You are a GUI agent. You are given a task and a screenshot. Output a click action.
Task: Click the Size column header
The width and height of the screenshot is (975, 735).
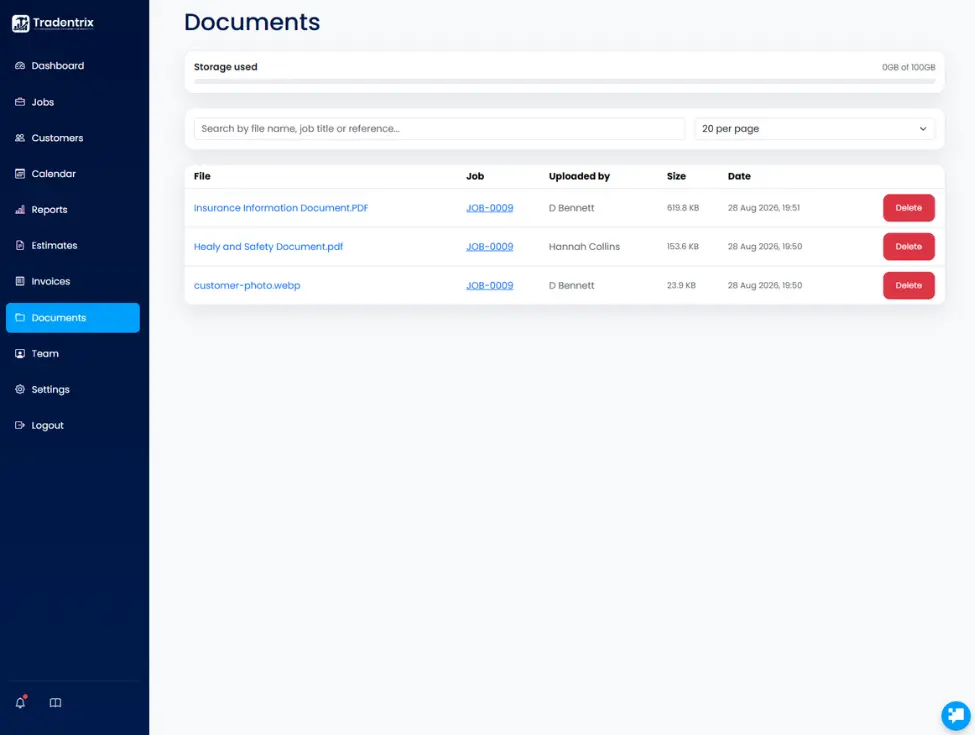[676, 176]
